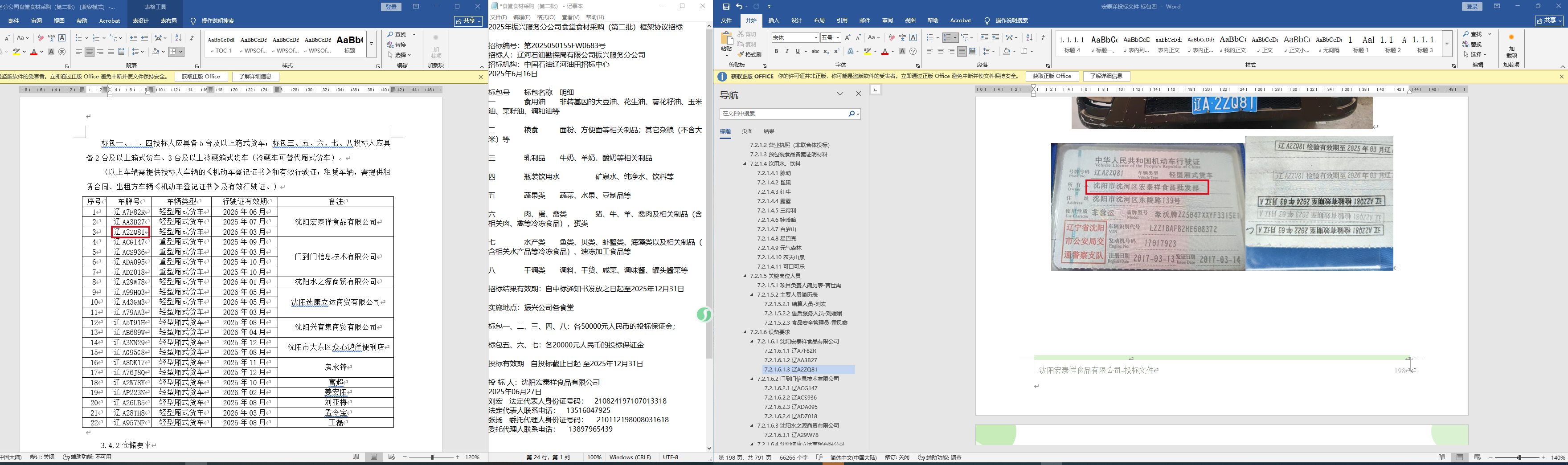Apply character shading in the right Word ribbon

[903, 52]
